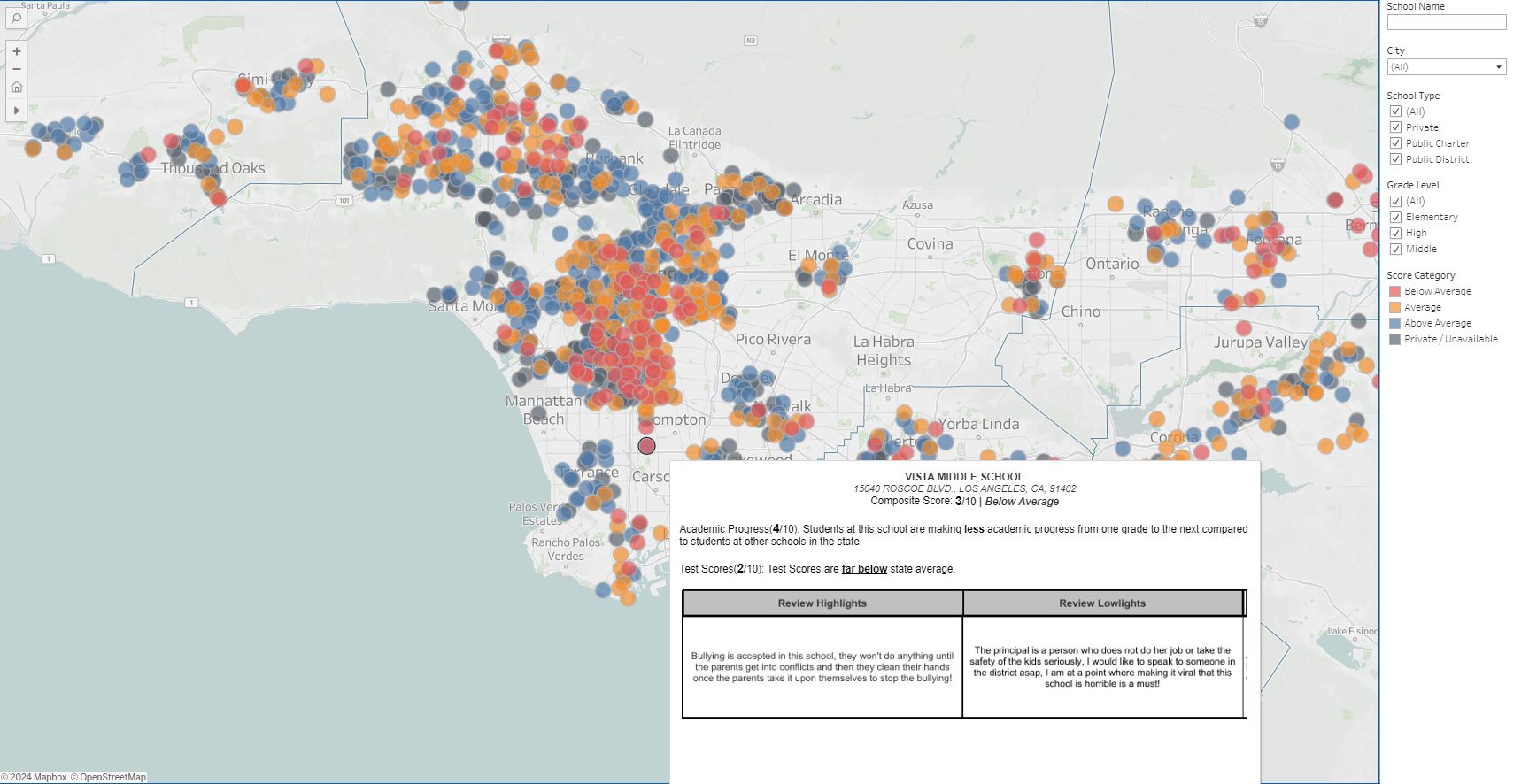Select Above Average legend swatch
This screenshot has height=784, width=1529.
(1394, 323)
